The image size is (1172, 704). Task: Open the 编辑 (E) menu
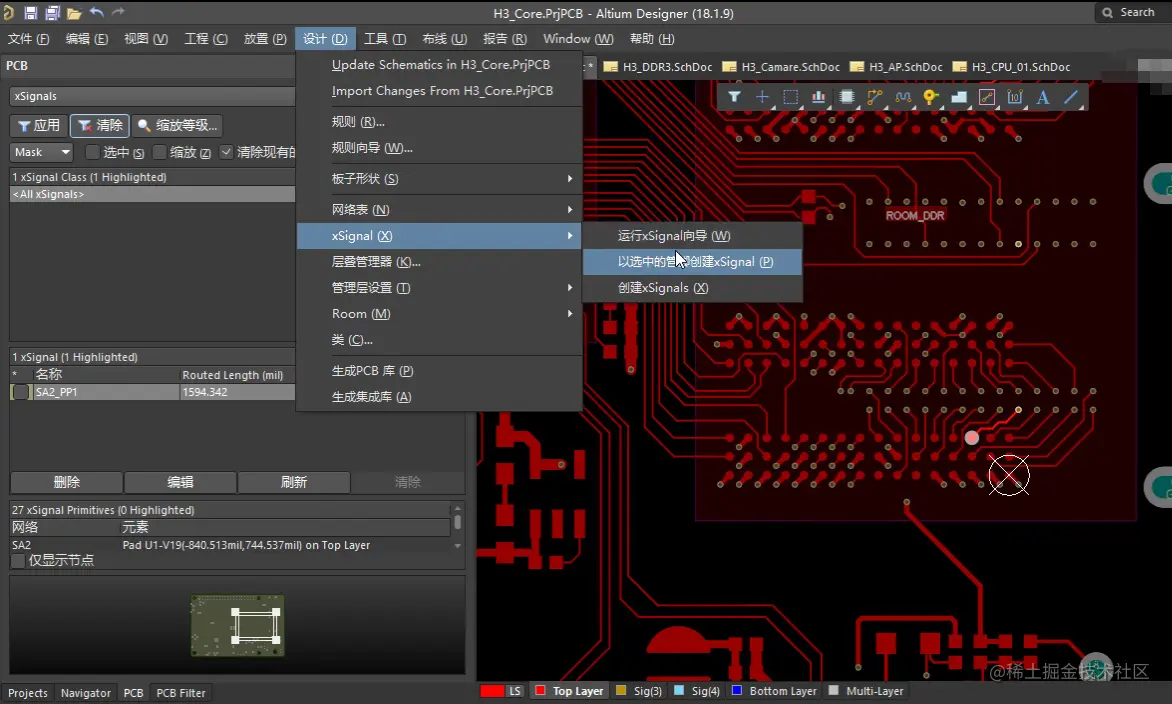pyautogui.click(x=87, y=39)
